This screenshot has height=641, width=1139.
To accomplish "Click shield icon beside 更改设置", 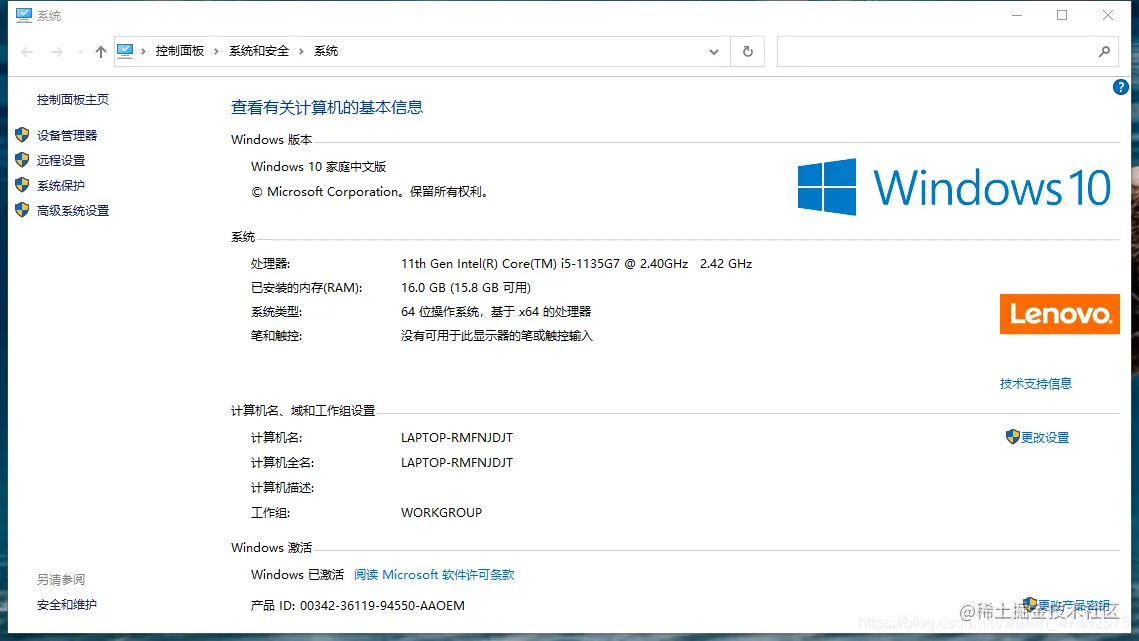I will [1013, 437].
